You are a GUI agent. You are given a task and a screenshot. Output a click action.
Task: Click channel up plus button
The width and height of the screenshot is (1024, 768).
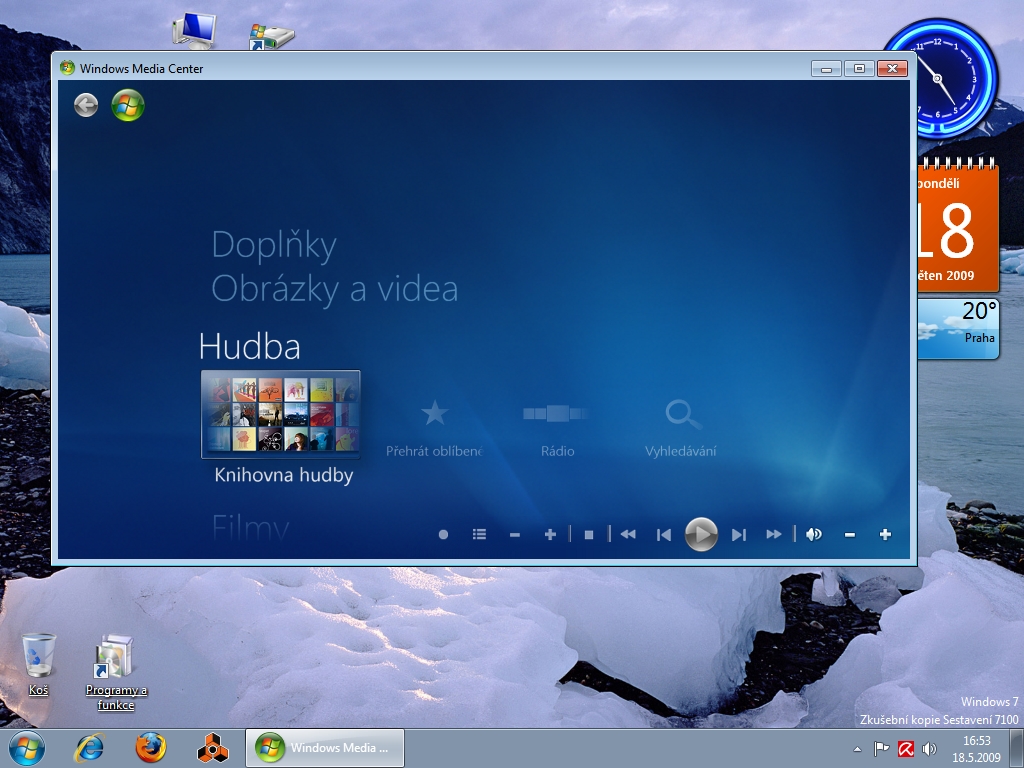(x=550, y=534)
